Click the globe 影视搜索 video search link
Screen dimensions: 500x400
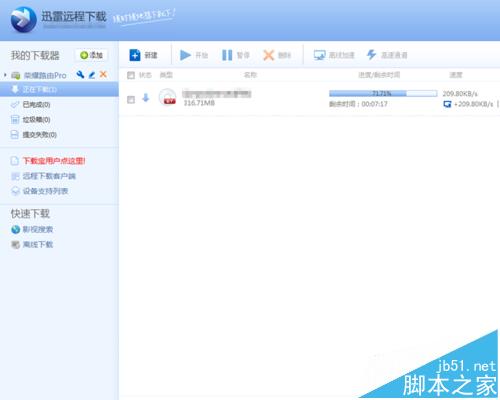(x=38, y=229)
